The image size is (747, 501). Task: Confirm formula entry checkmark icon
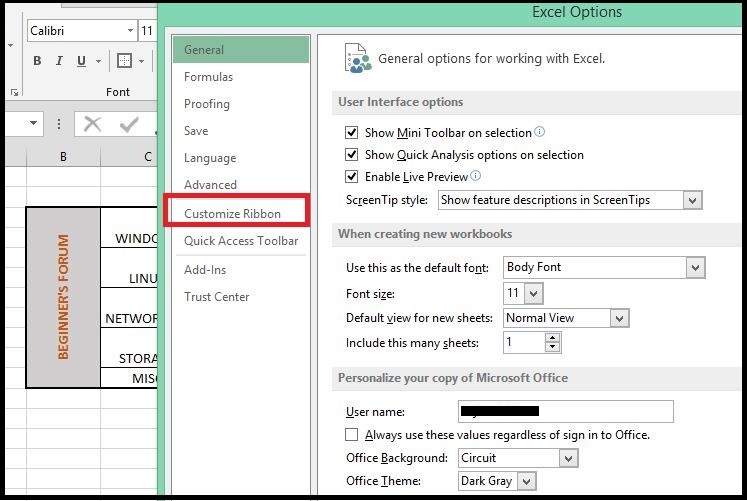point(129,124)
